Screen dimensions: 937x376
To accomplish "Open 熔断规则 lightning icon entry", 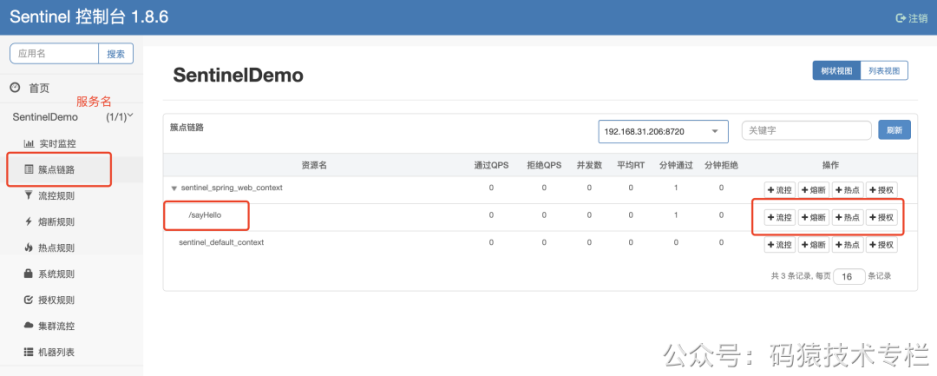I will [28, 222].
